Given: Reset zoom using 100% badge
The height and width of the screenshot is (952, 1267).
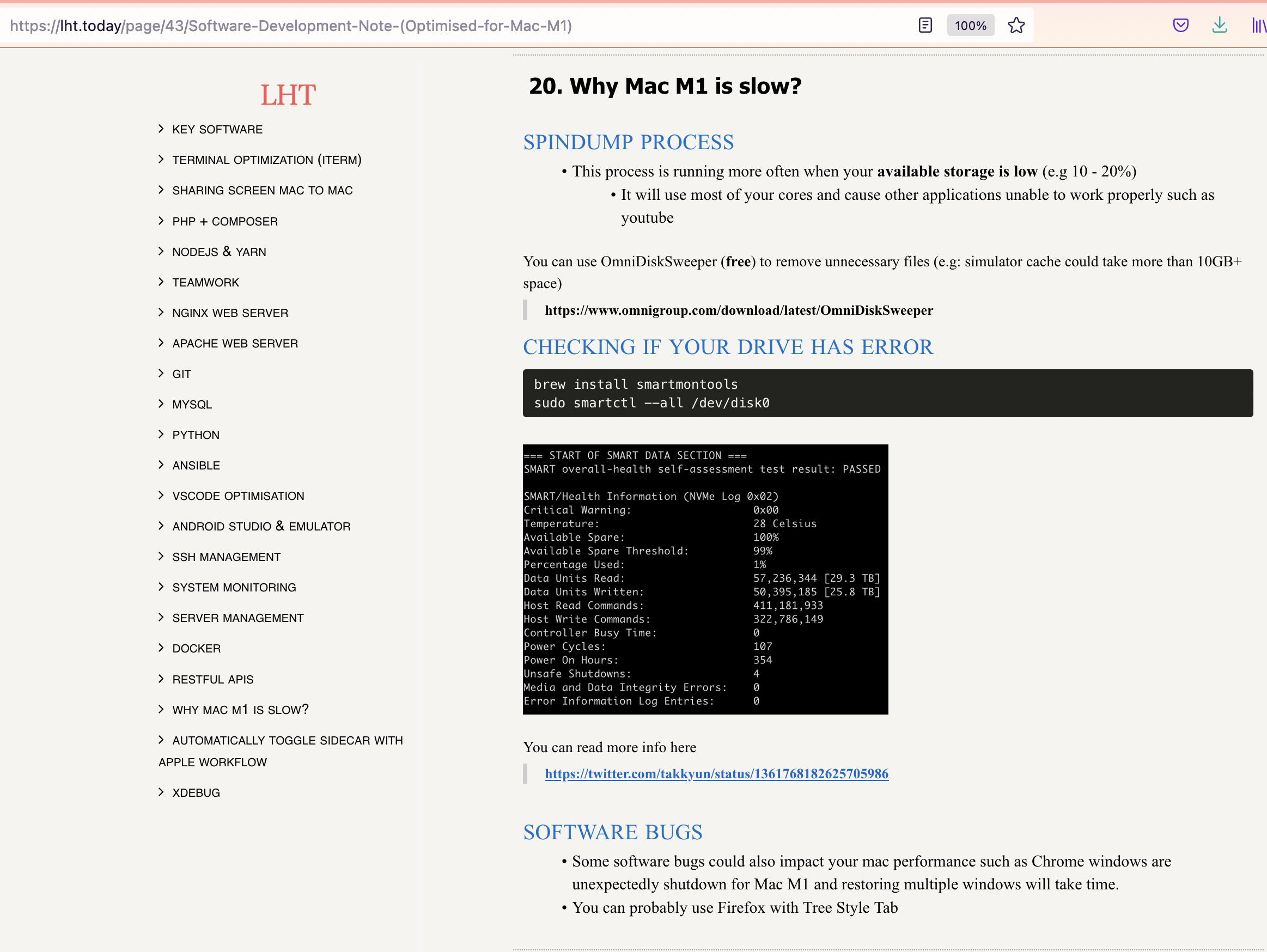Looking at the screenshot, I should coord(970,25).
